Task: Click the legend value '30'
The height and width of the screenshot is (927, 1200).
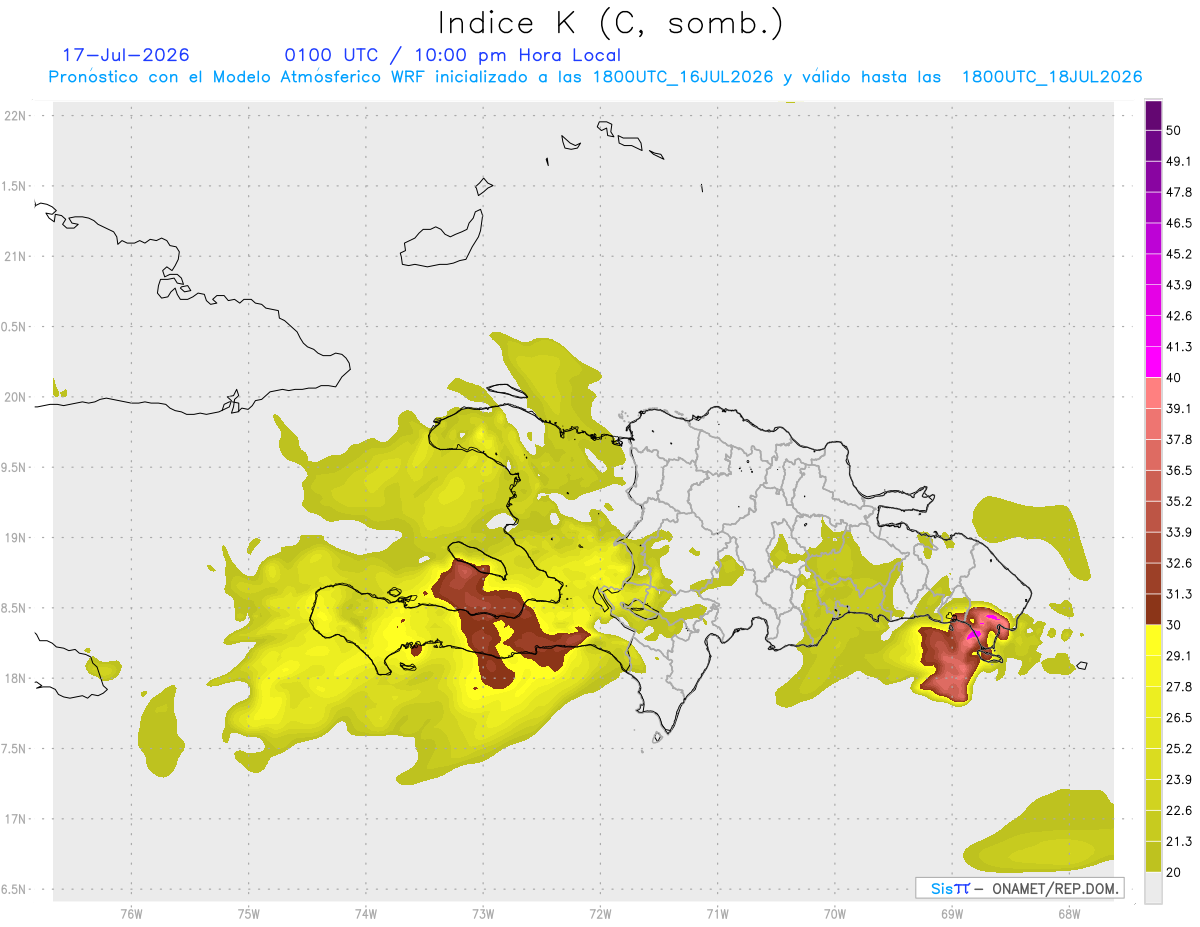Action: click(x=1175, y=625)
